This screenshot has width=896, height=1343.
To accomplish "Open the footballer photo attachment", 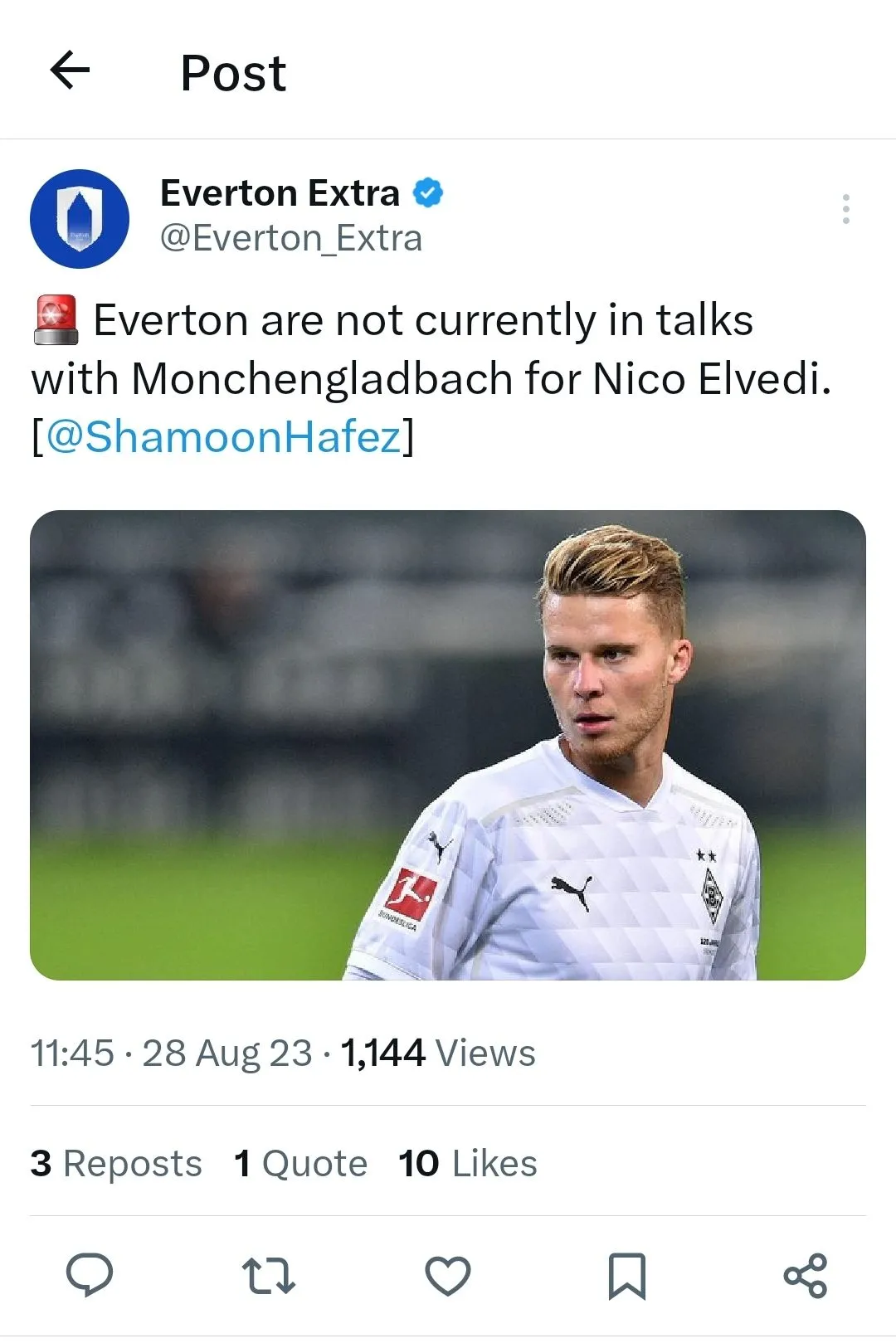I will click(448, 745).
